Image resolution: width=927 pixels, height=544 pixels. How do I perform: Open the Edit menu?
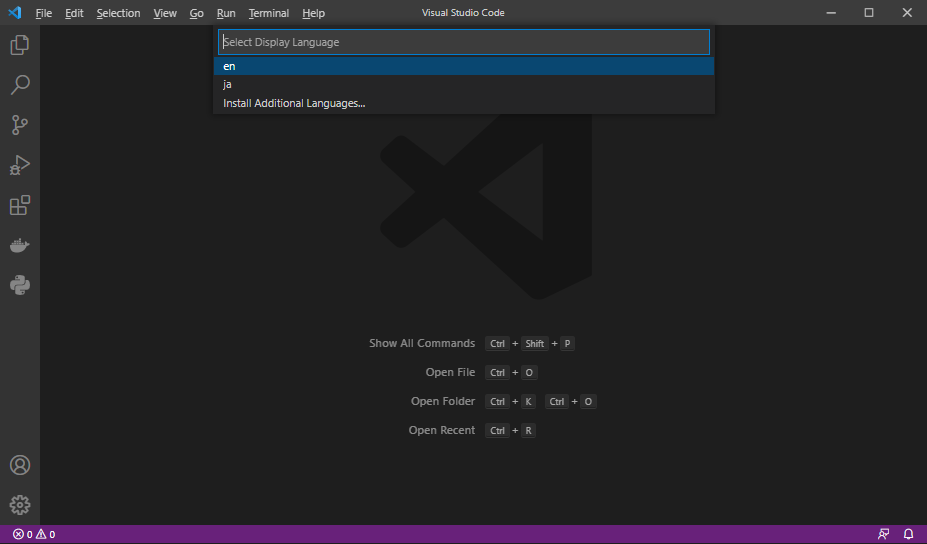[x=74, y=13]
